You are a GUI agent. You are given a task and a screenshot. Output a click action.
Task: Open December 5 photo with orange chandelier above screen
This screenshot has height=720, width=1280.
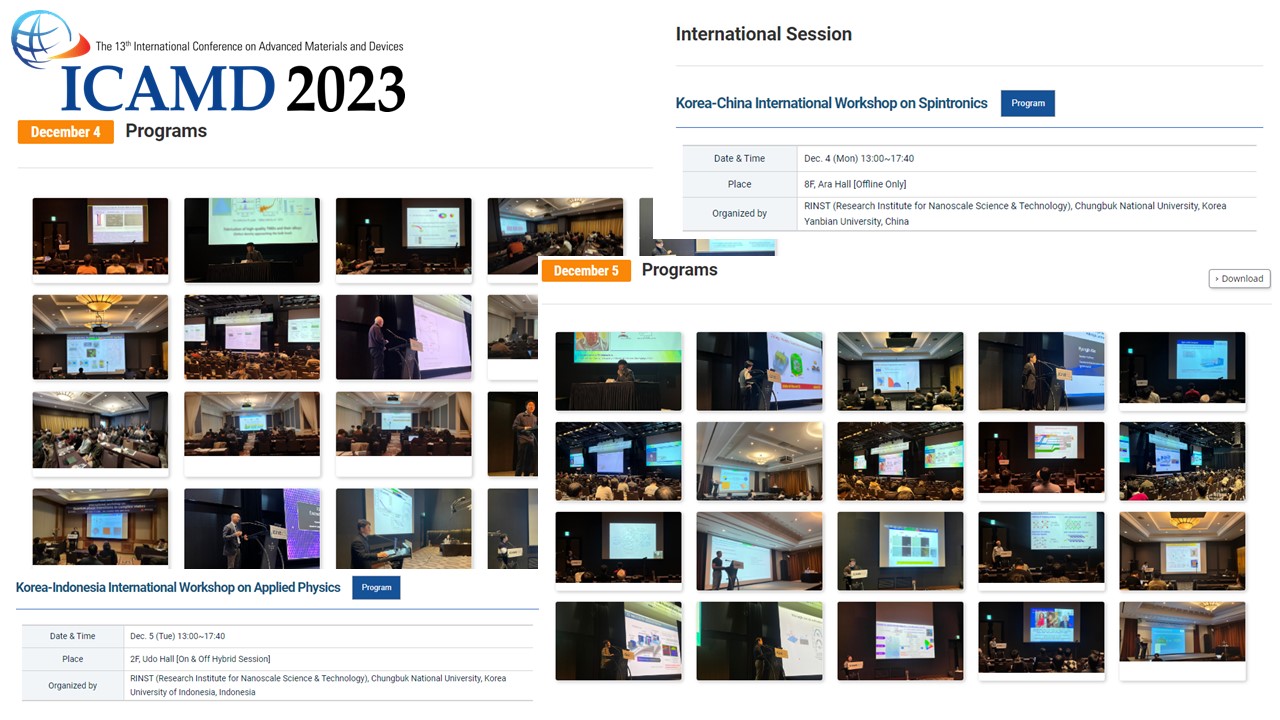[1182, 550]
